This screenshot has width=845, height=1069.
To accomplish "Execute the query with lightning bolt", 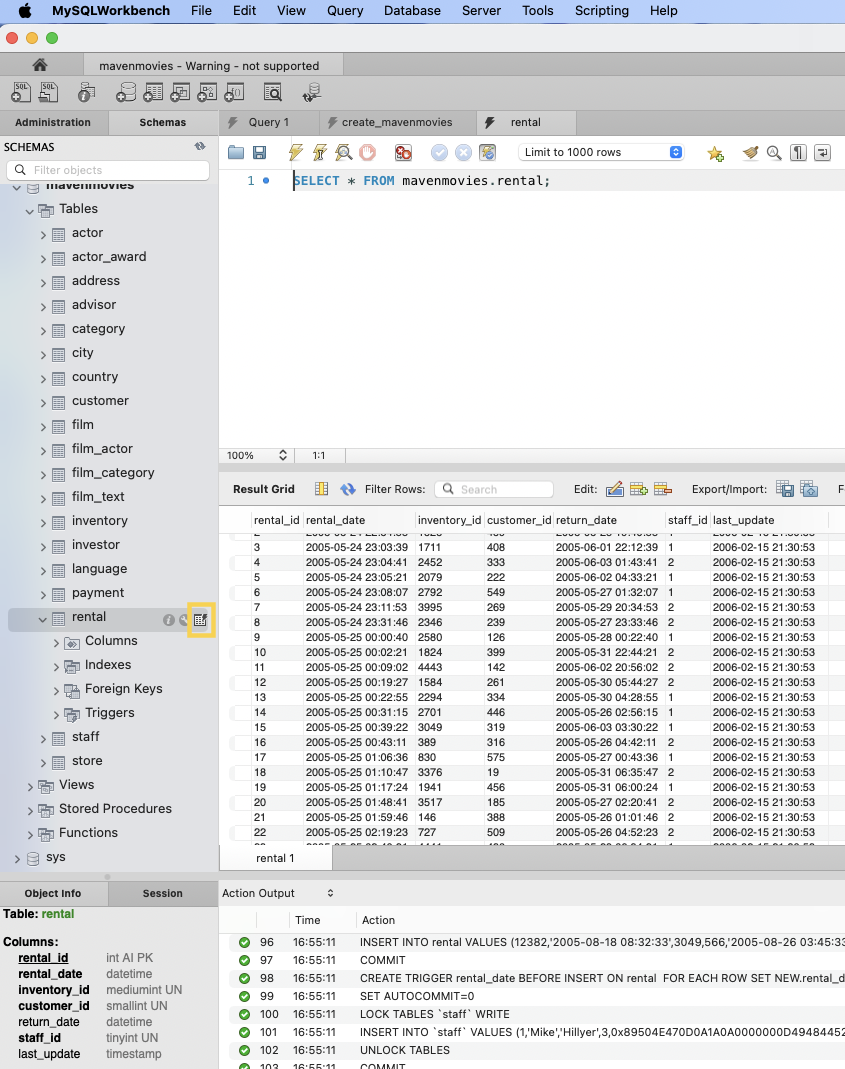I will (295, 152).
